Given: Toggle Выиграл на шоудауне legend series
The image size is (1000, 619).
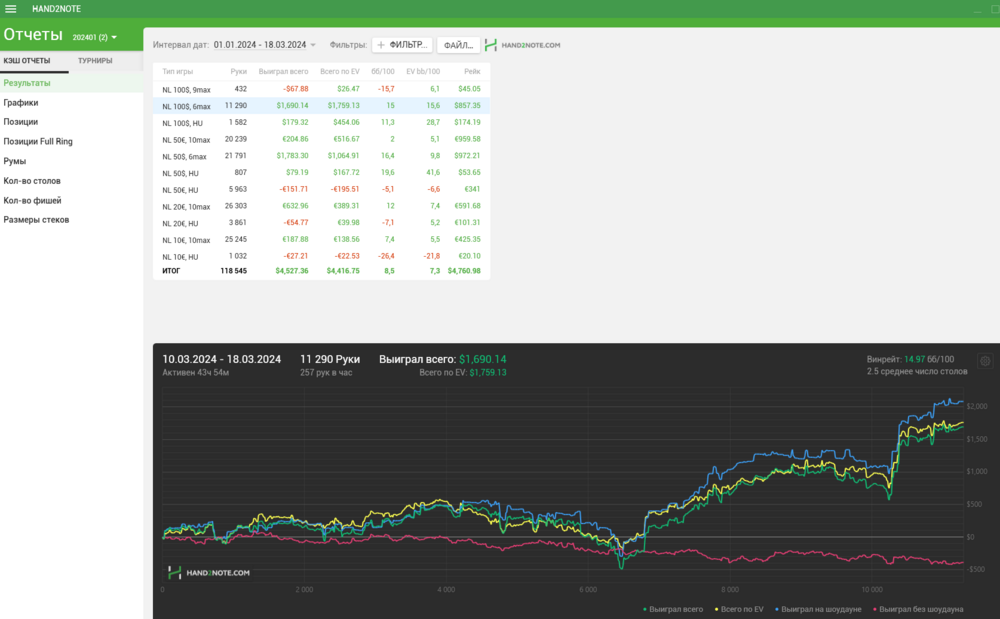Looking at the screenshot, I should point(818,609).
